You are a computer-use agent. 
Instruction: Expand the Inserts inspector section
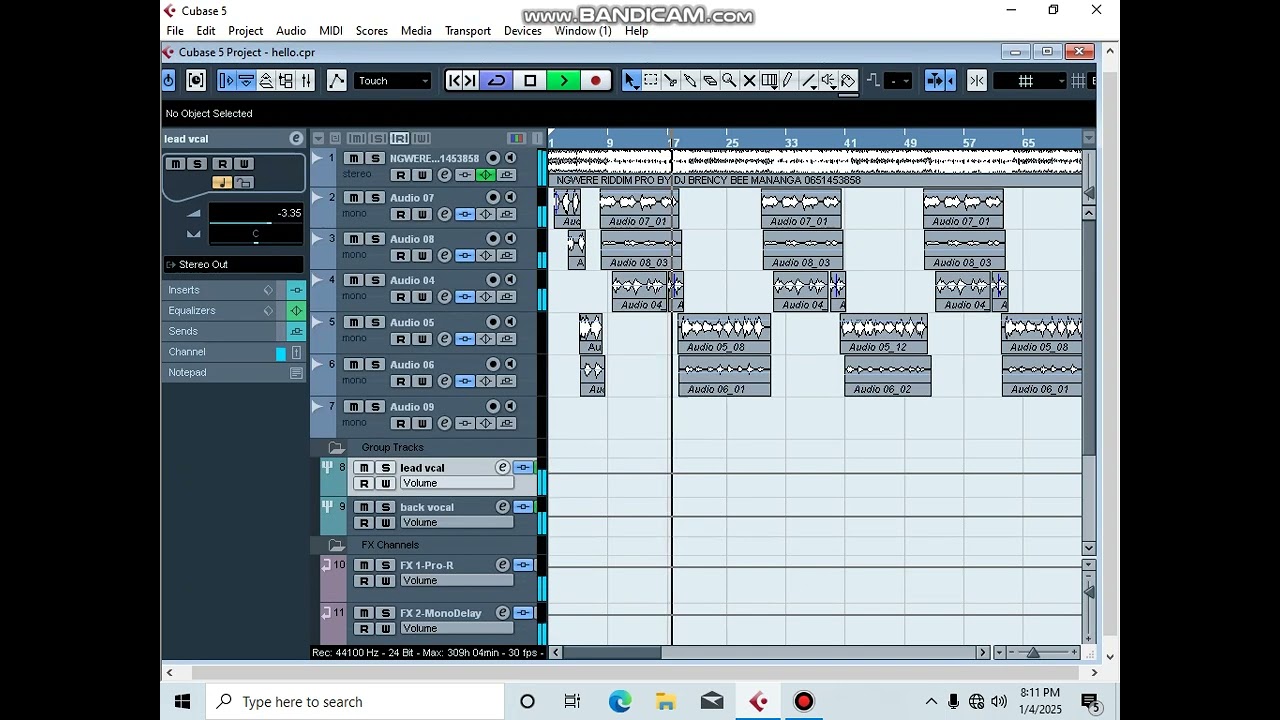click(x=234, y=290)
